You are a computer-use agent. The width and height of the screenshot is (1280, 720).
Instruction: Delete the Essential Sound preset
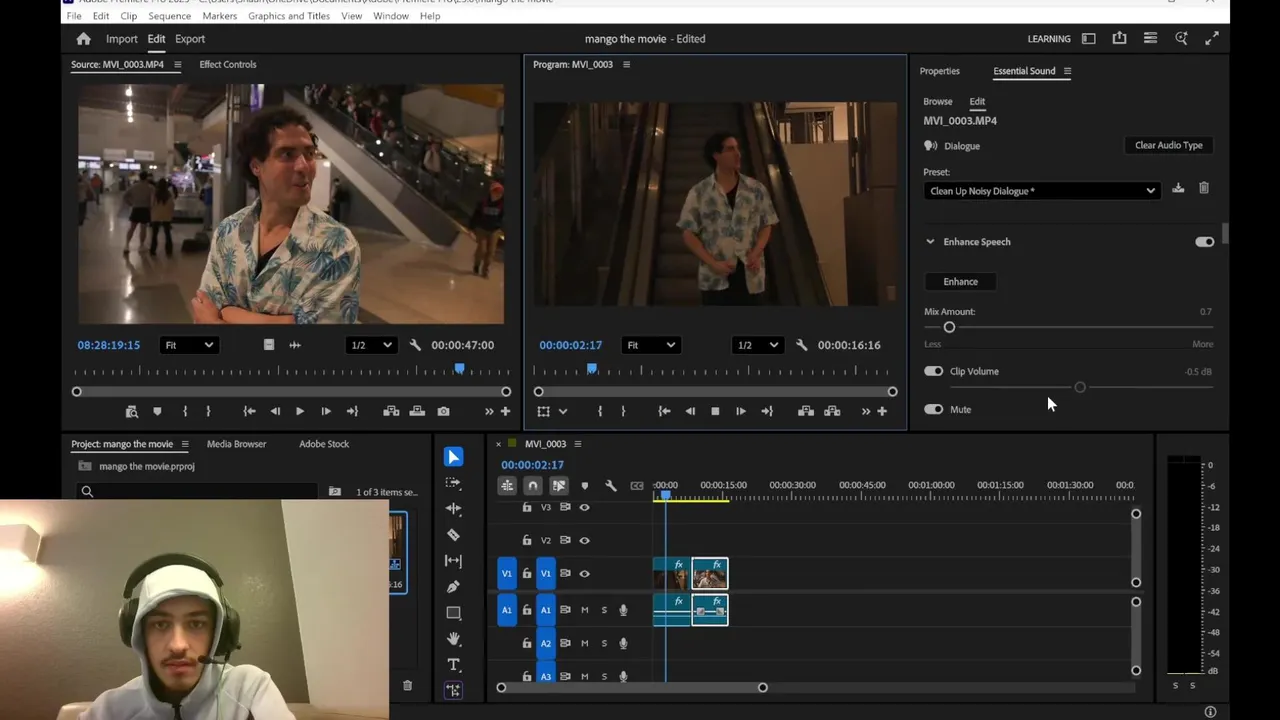tap(1204, 189)
